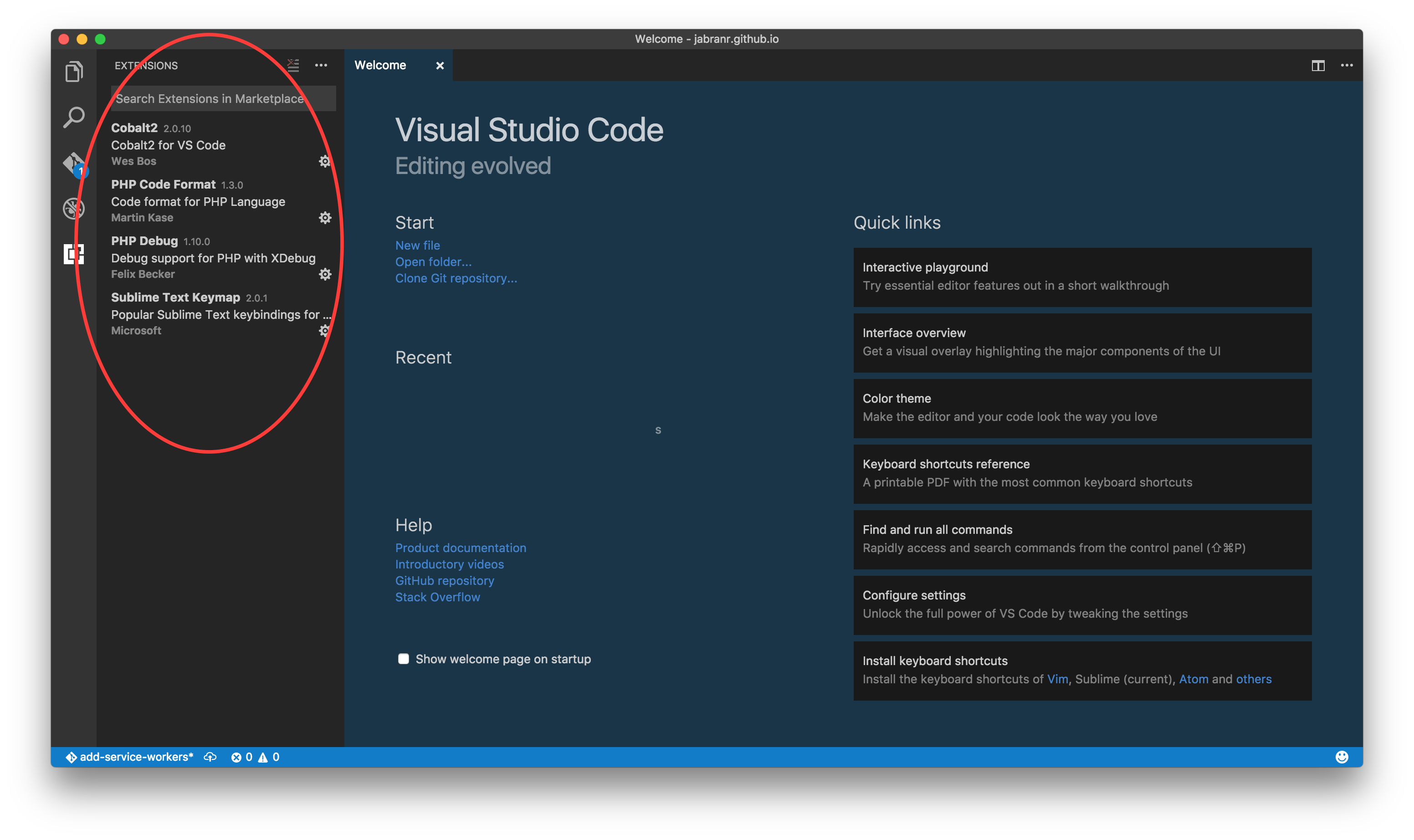The height and width of the screenshot is (840, 1414).
Task: Split the editor
Action: (1318, 66)
